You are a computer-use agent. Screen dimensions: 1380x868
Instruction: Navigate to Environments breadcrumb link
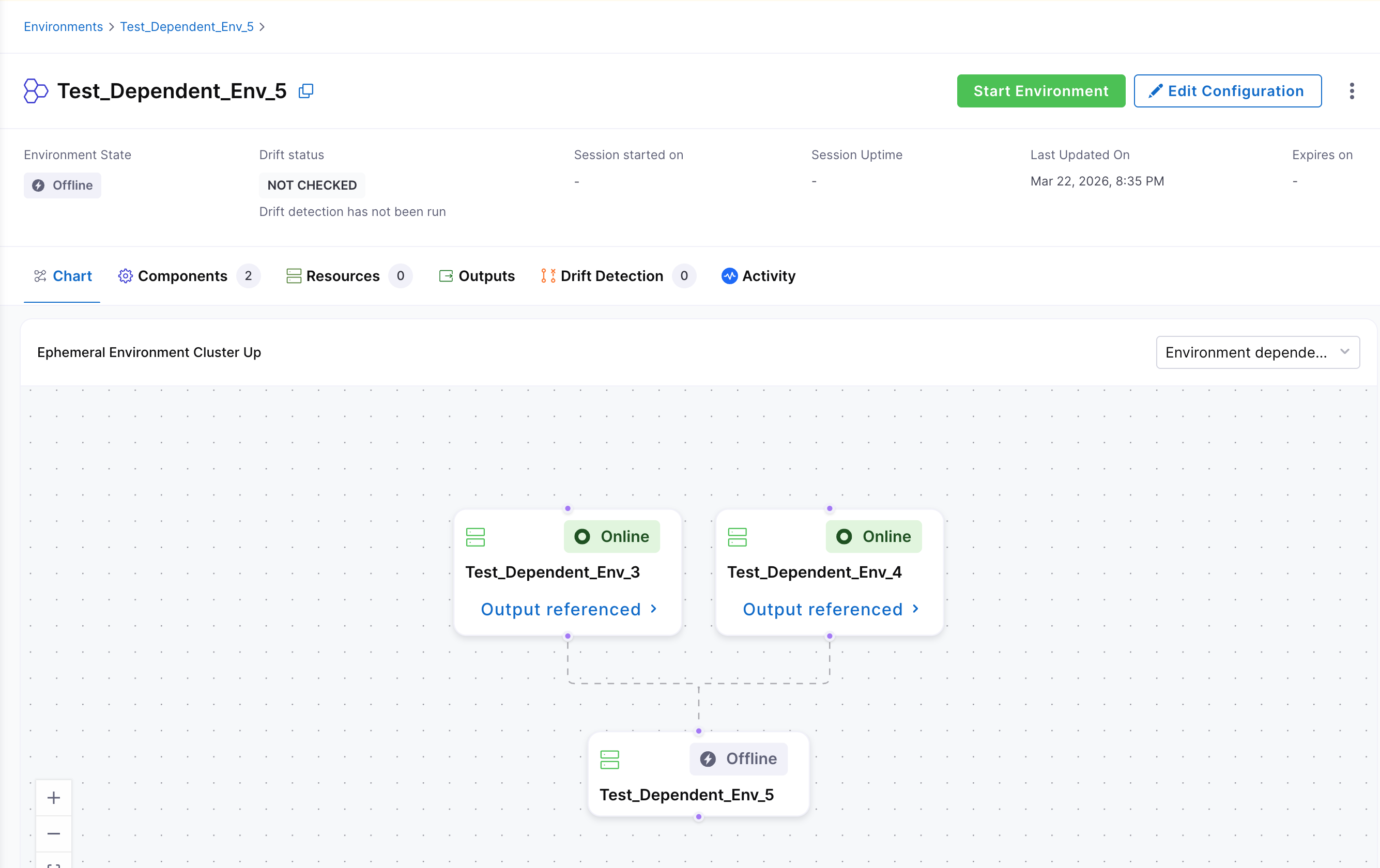pos(63,27)
